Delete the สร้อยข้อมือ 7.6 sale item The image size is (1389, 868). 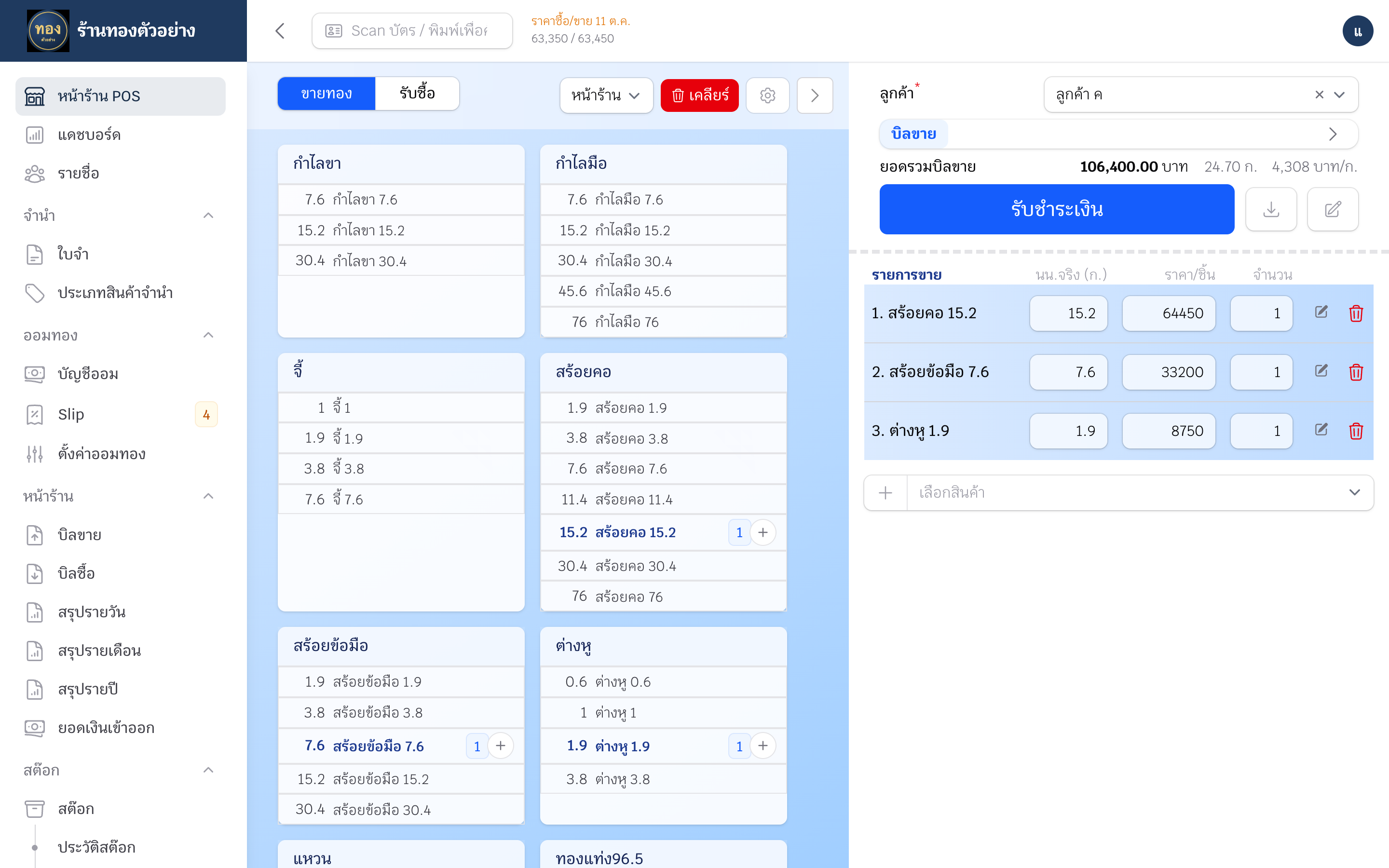pyautogui.click(x=1356, y=372)
